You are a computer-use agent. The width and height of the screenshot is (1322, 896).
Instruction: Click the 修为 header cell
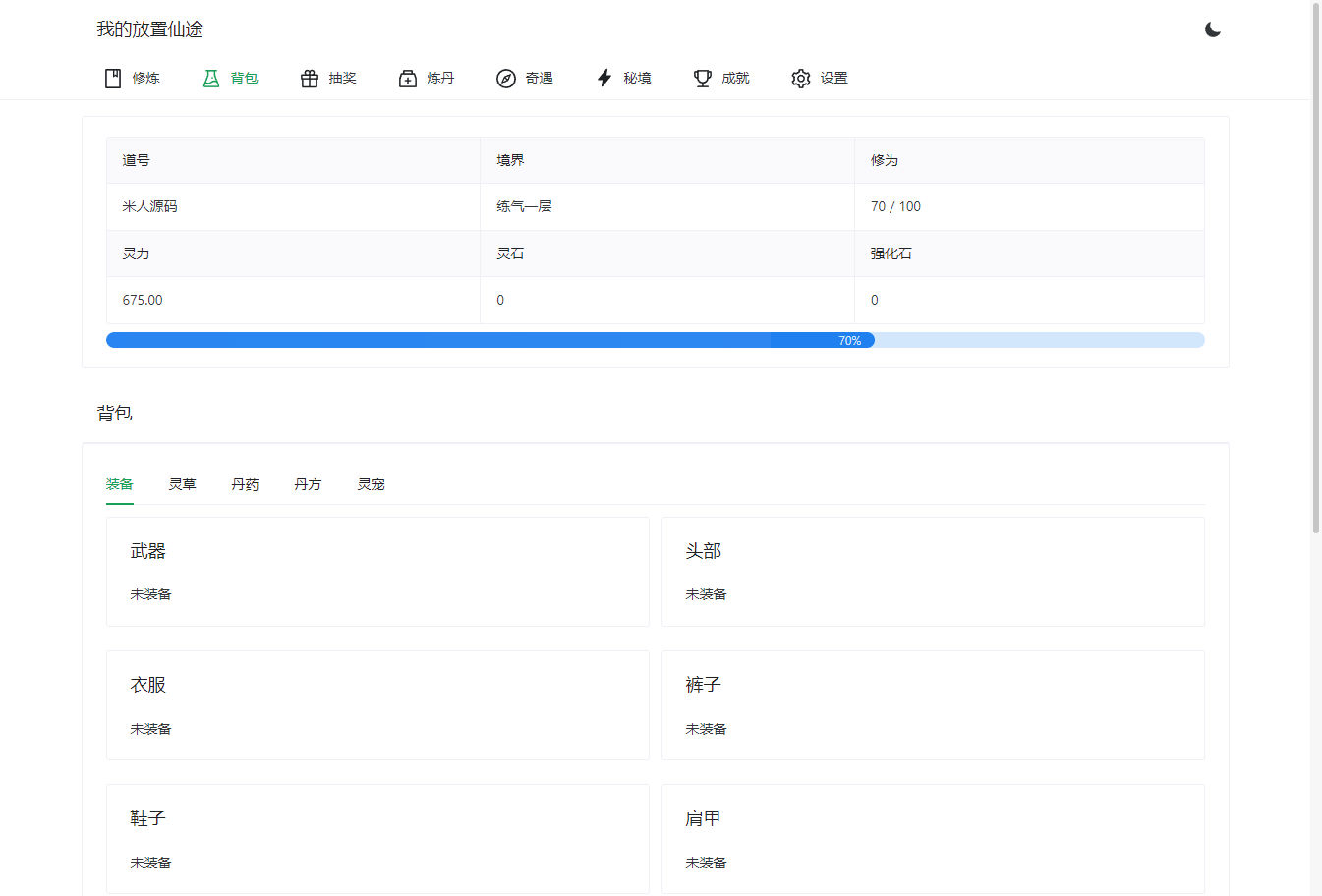(1030, 160)
